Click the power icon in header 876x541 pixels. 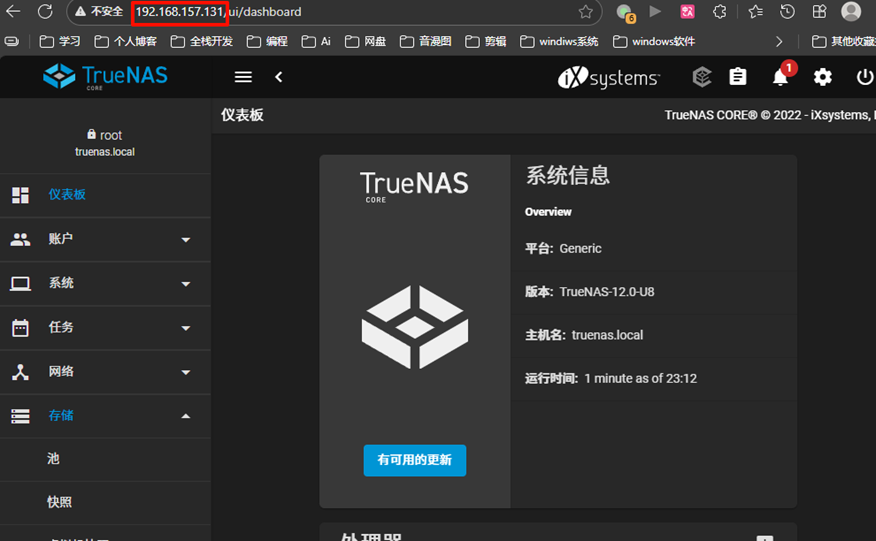pyautogui.click(x=865, y=77)
